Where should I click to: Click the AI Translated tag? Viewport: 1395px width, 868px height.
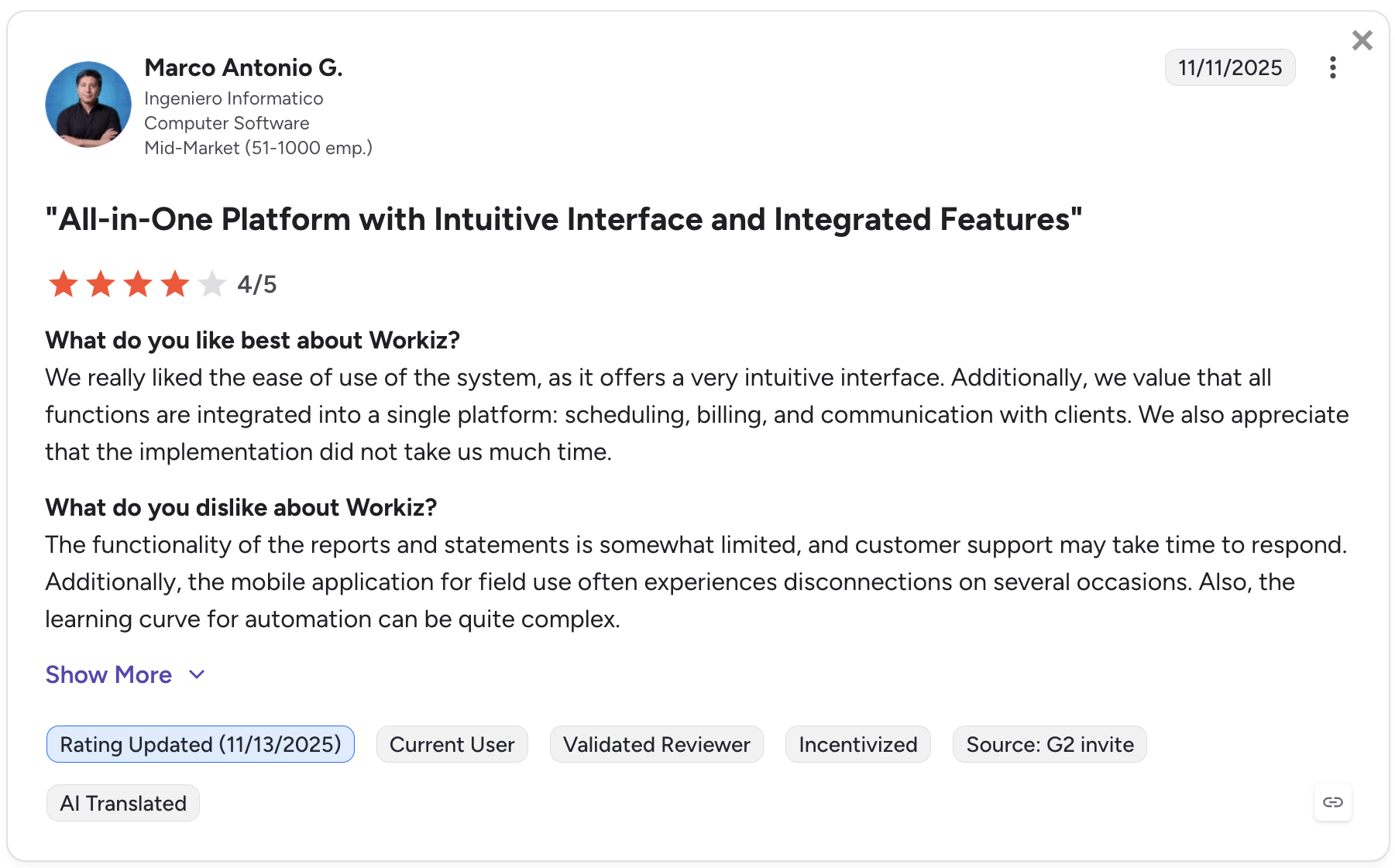[x=123, y=803]
